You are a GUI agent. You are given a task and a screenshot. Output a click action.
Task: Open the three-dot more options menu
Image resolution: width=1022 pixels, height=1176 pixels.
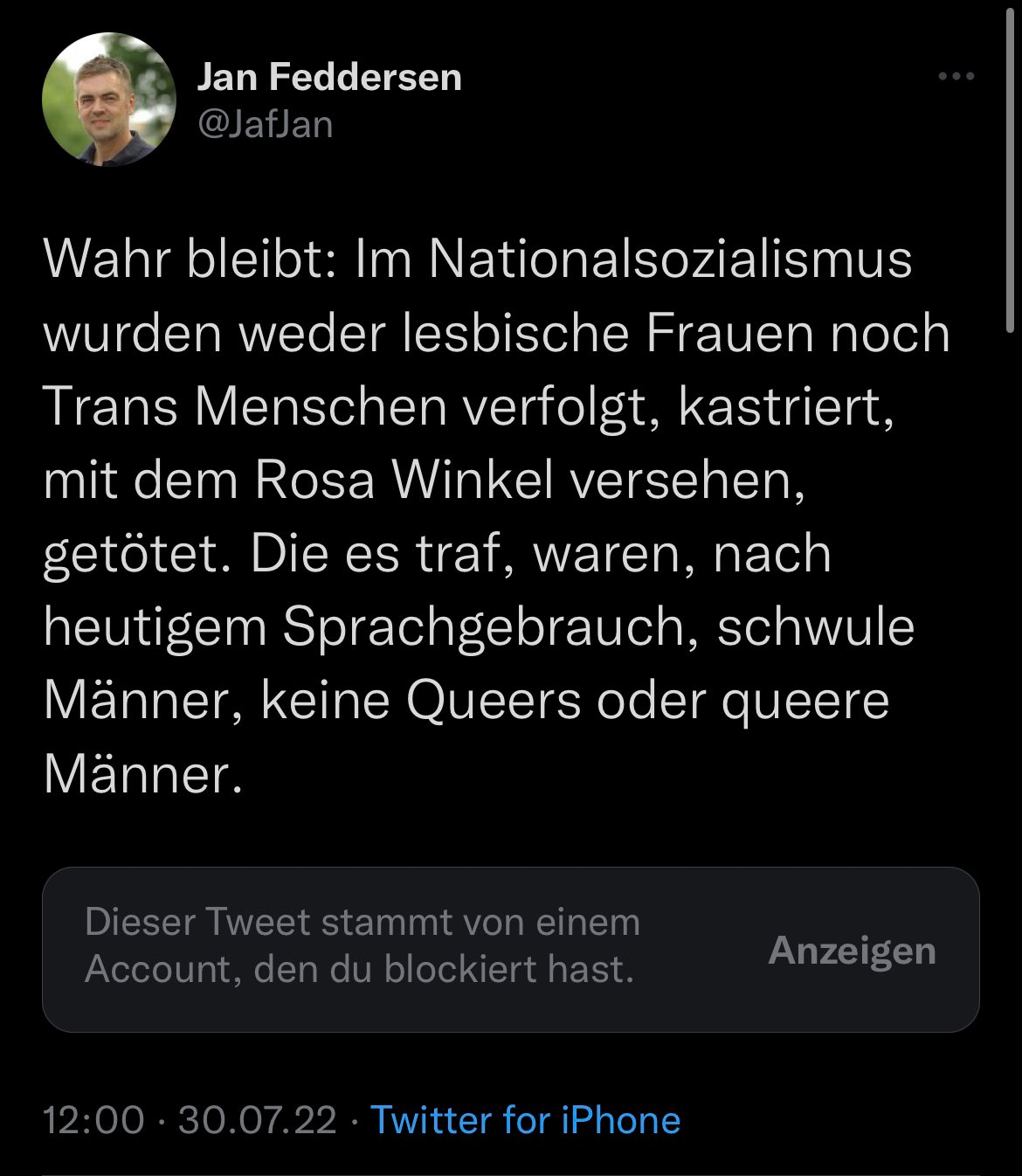pos(956,77)
